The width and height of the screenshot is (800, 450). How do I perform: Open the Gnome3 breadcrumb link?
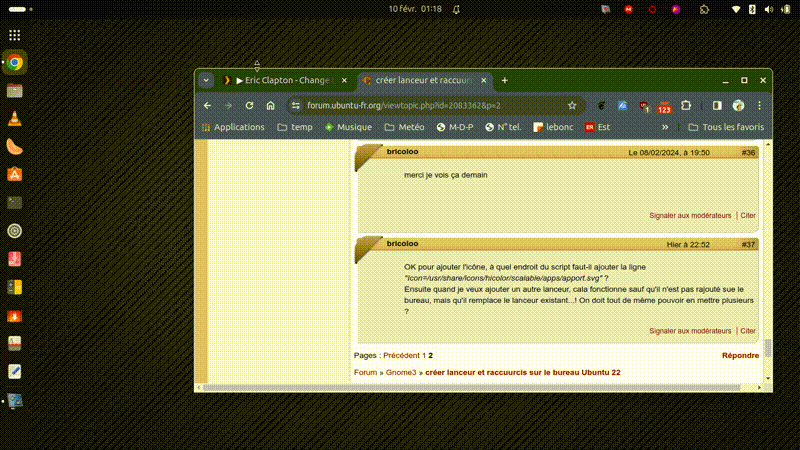(401, 372)
